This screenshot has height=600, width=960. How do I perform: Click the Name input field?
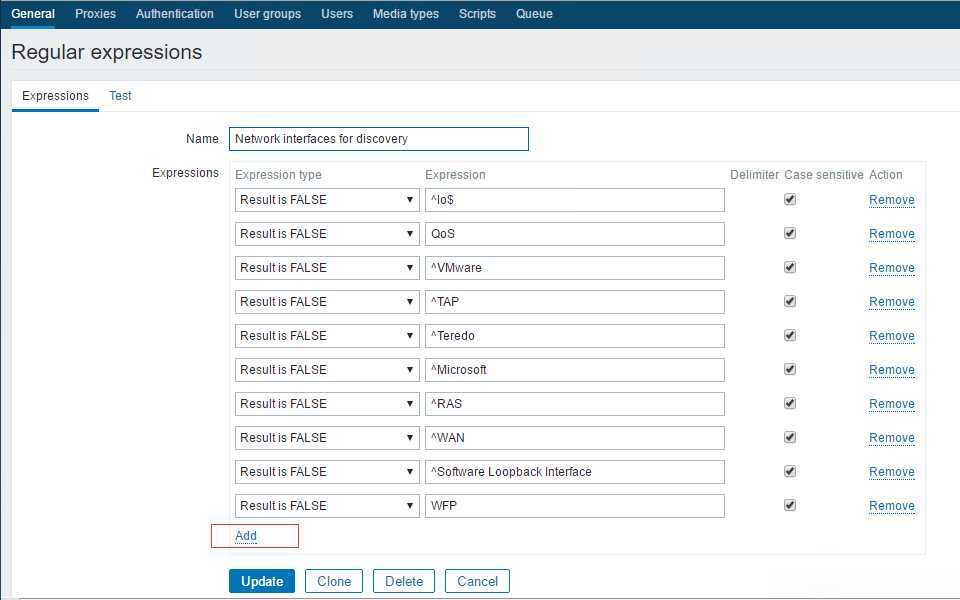[x=378, y=139]
